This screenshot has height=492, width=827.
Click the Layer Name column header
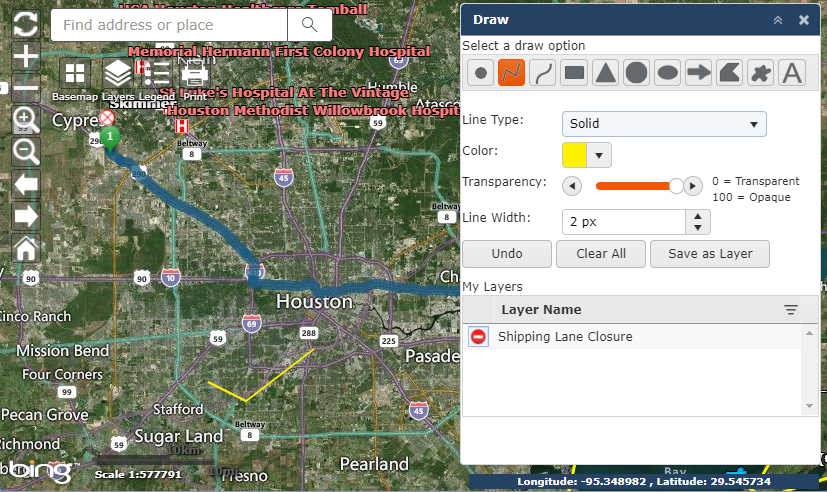tap(648, 310)
